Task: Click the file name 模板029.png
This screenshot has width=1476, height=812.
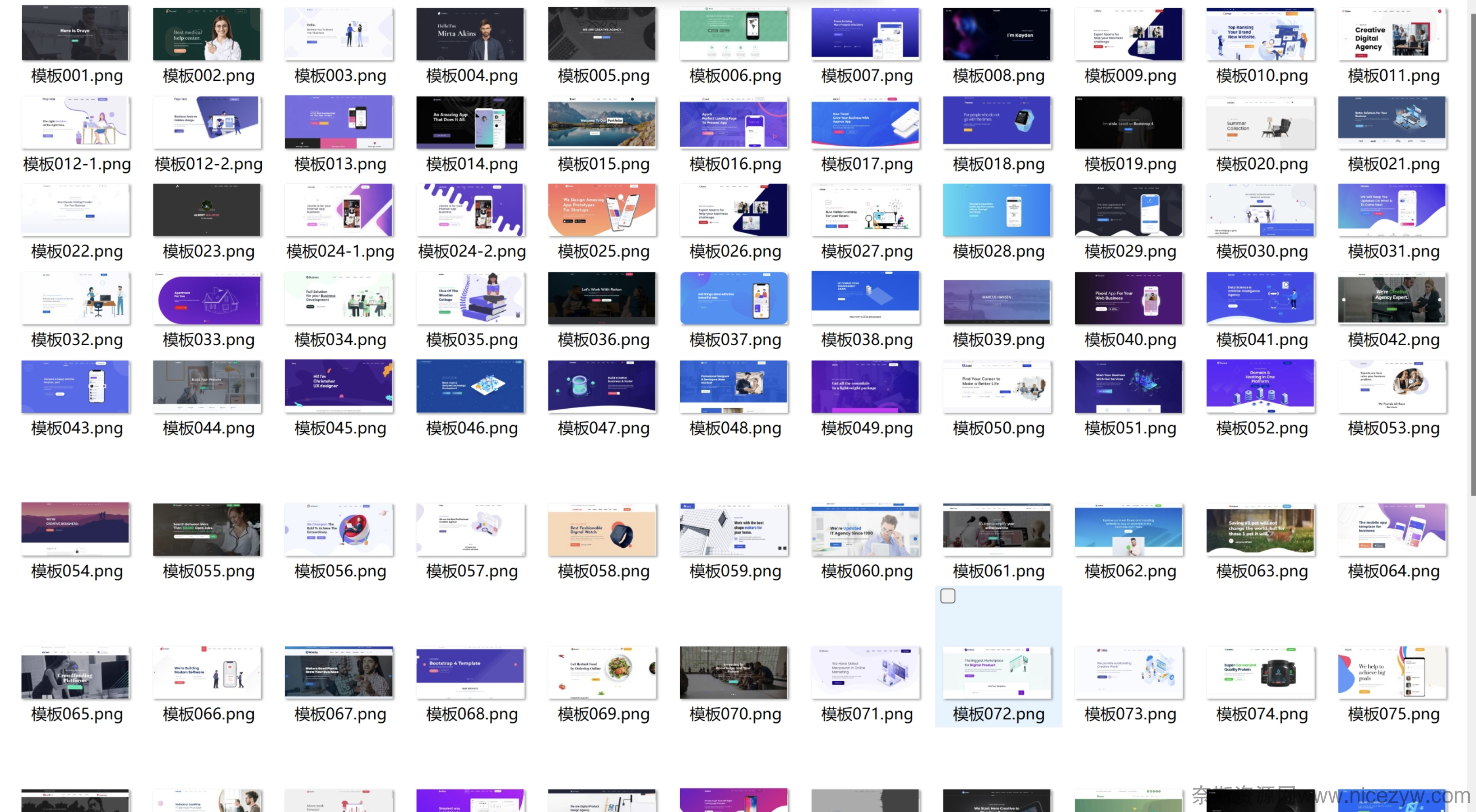Action: point(1130,251)
